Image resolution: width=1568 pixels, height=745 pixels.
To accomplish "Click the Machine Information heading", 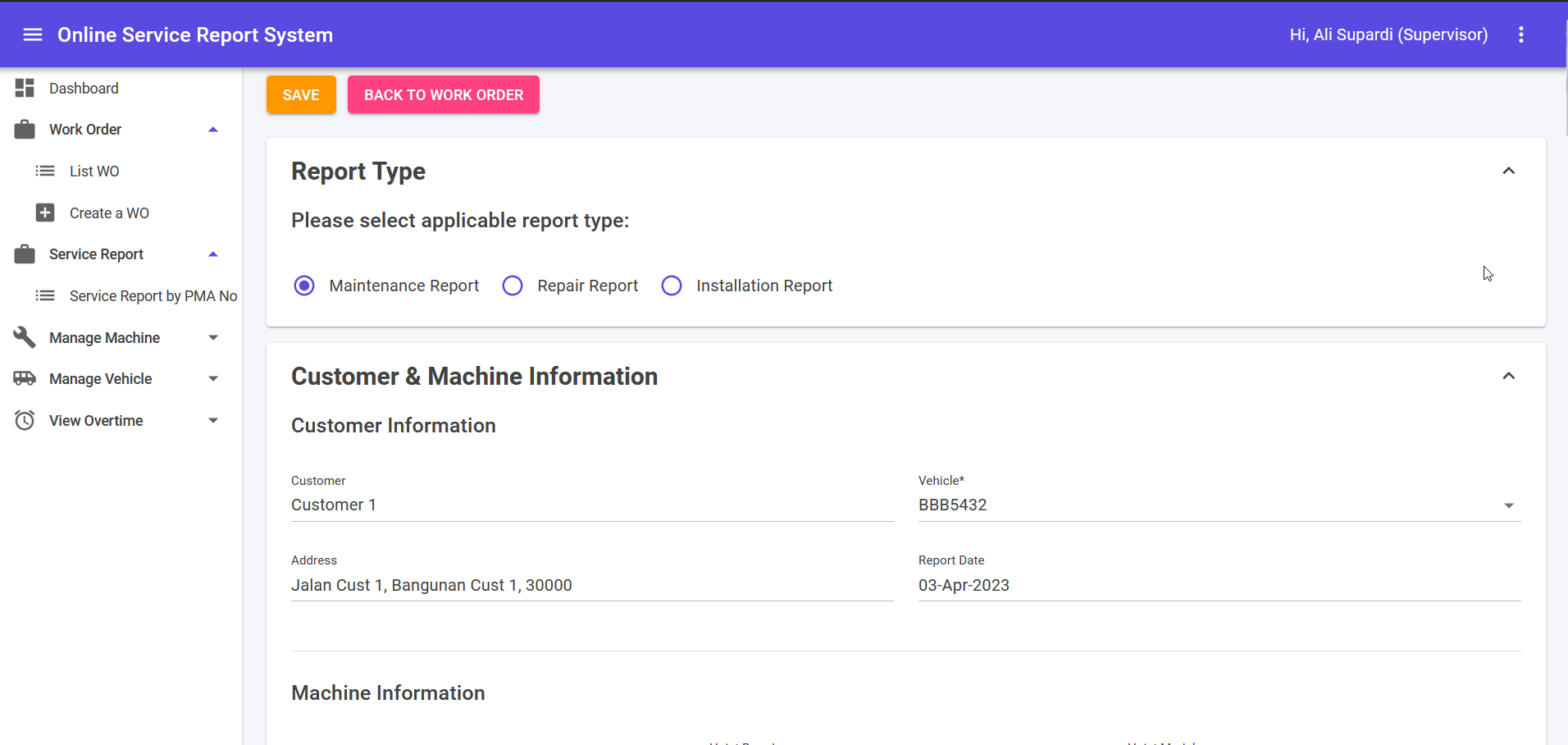I will tap(388, 693).
